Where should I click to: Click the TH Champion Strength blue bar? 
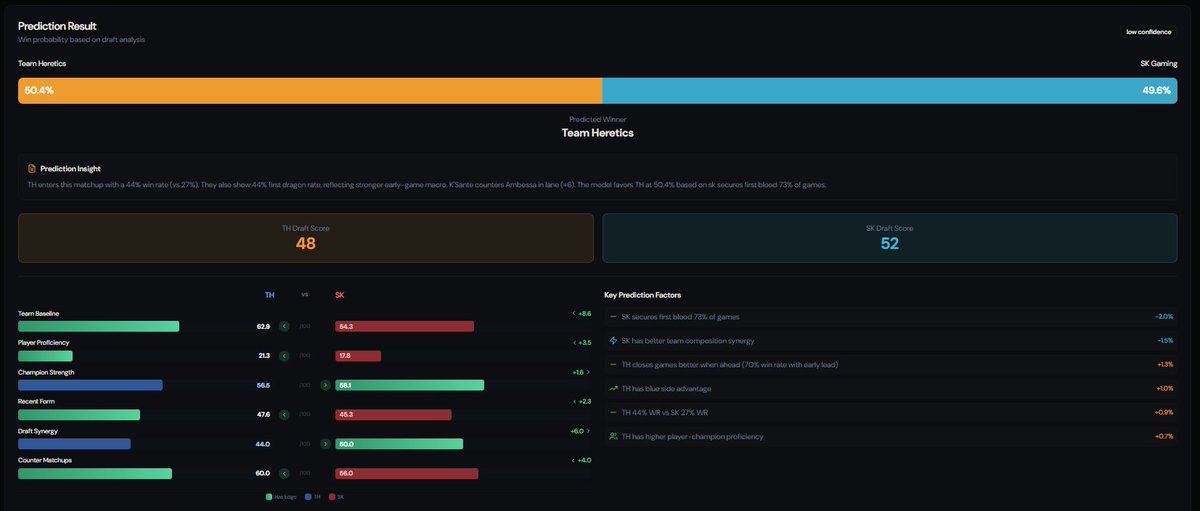click(x=90, y=385)
